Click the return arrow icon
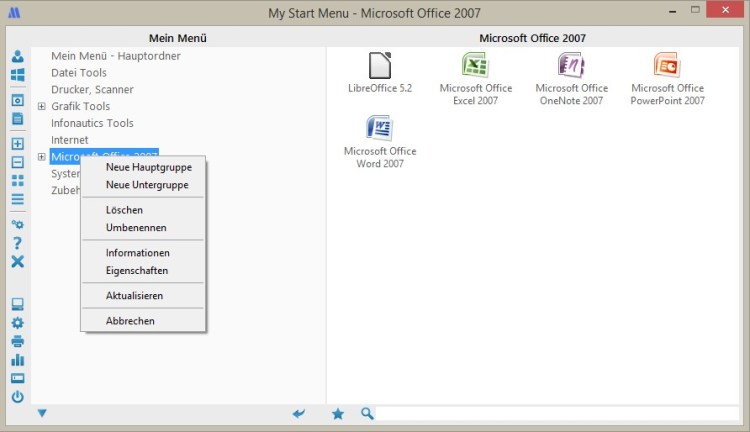The image size is (750, 432). point(299,413)
